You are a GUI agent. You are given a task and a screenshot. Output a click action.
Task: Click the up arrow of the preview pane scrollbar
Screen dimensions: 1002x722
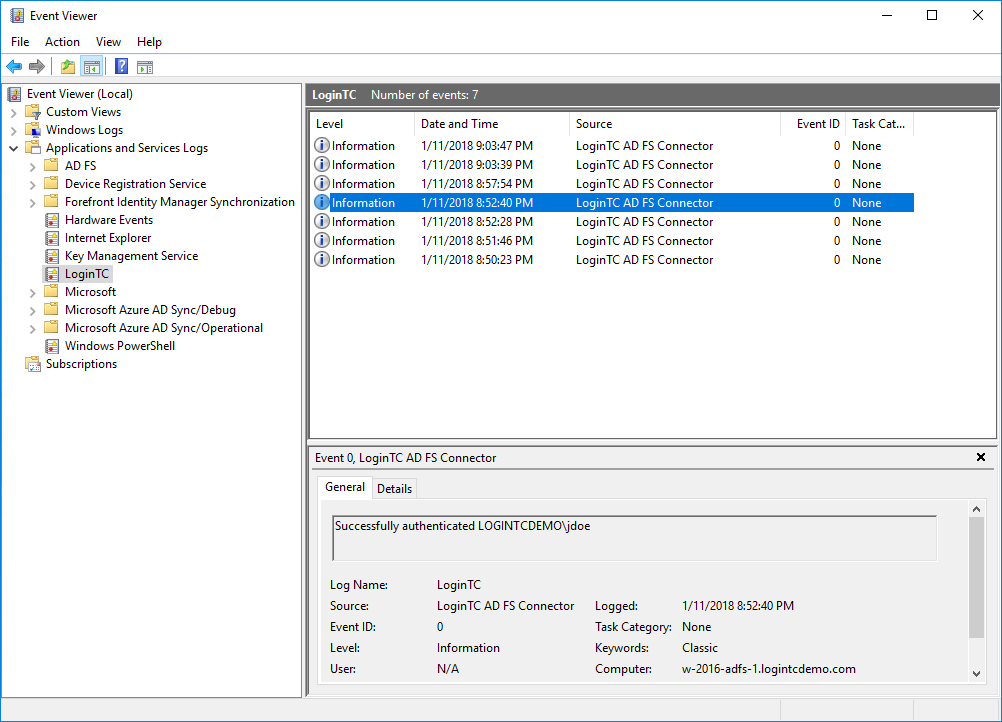tap(976, 509)
